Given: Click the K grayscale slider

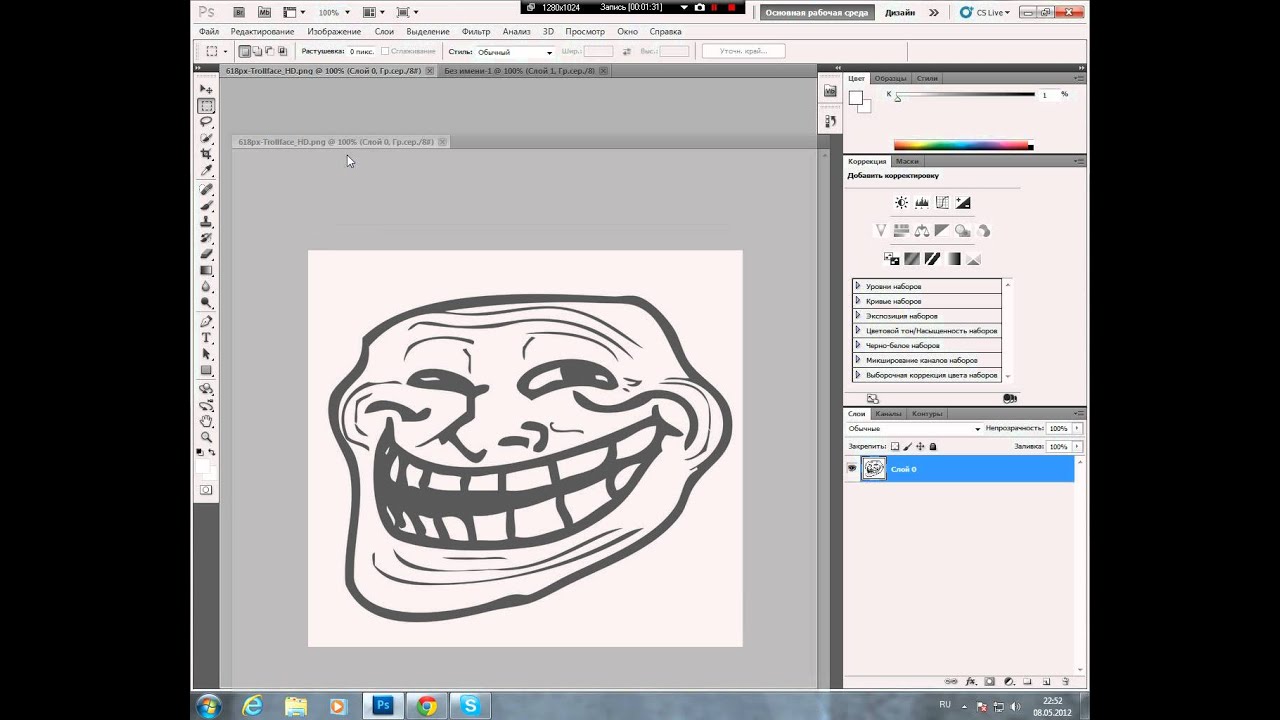Looking at the screenshot, I should coord(965,95).
